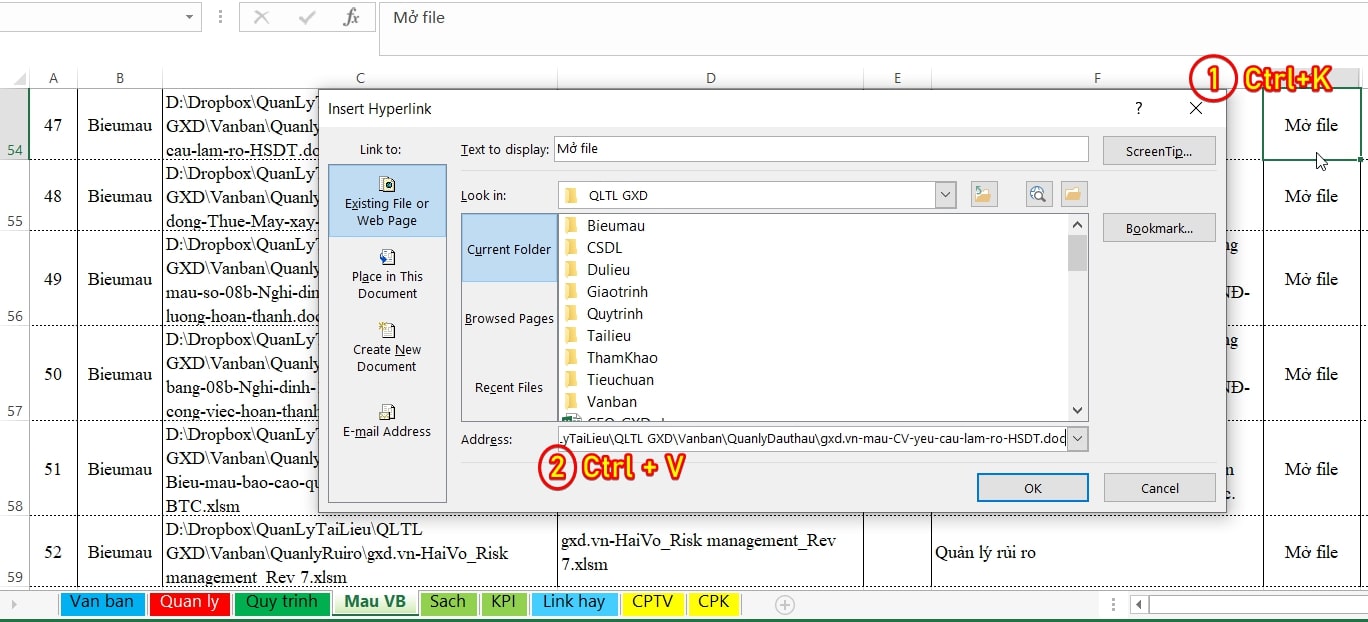
Task: Choose Create New Document option
Action: (x=387, y=347)
